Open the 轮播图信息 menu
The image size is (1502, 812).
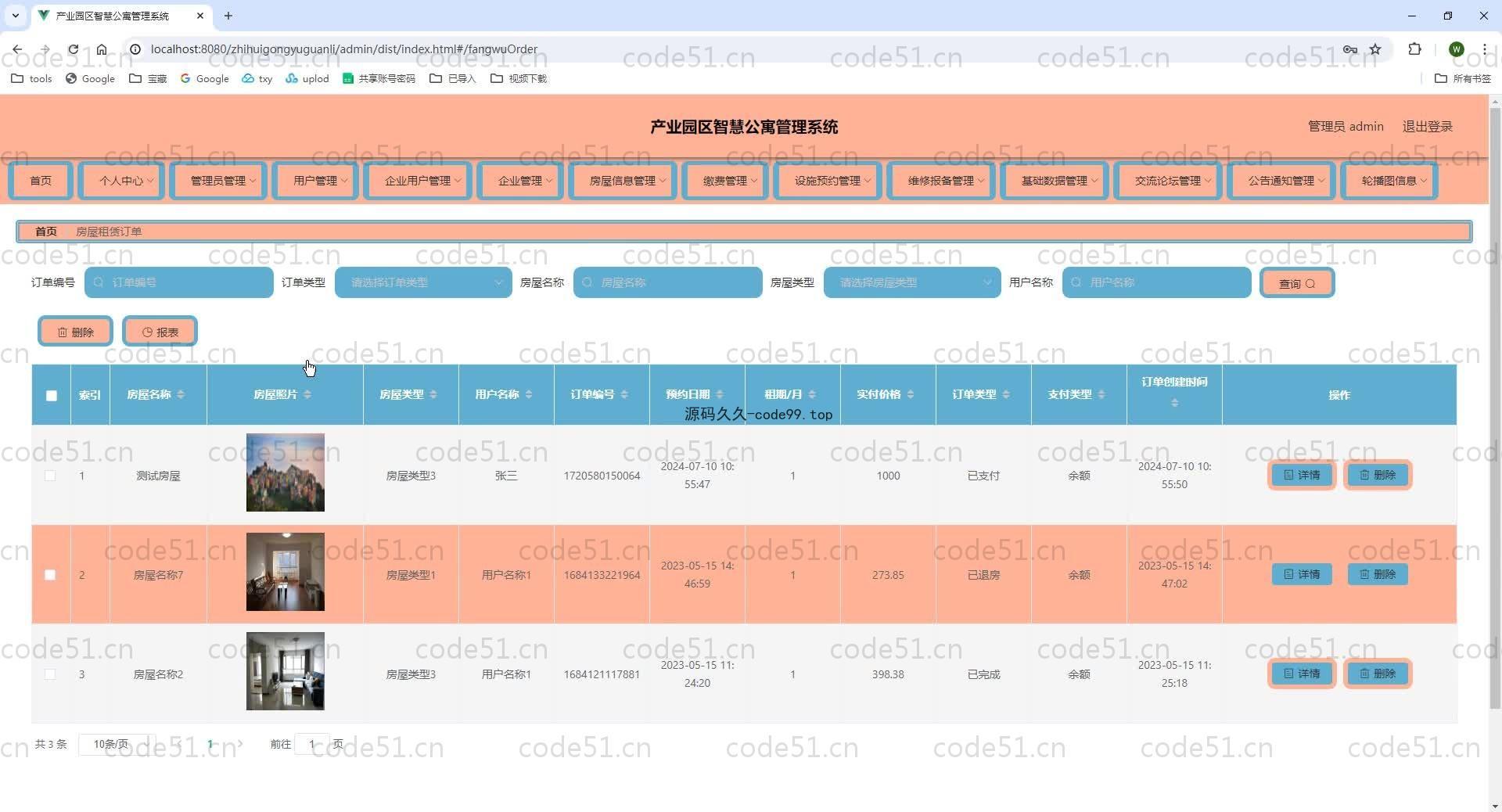click(1389, 181)
